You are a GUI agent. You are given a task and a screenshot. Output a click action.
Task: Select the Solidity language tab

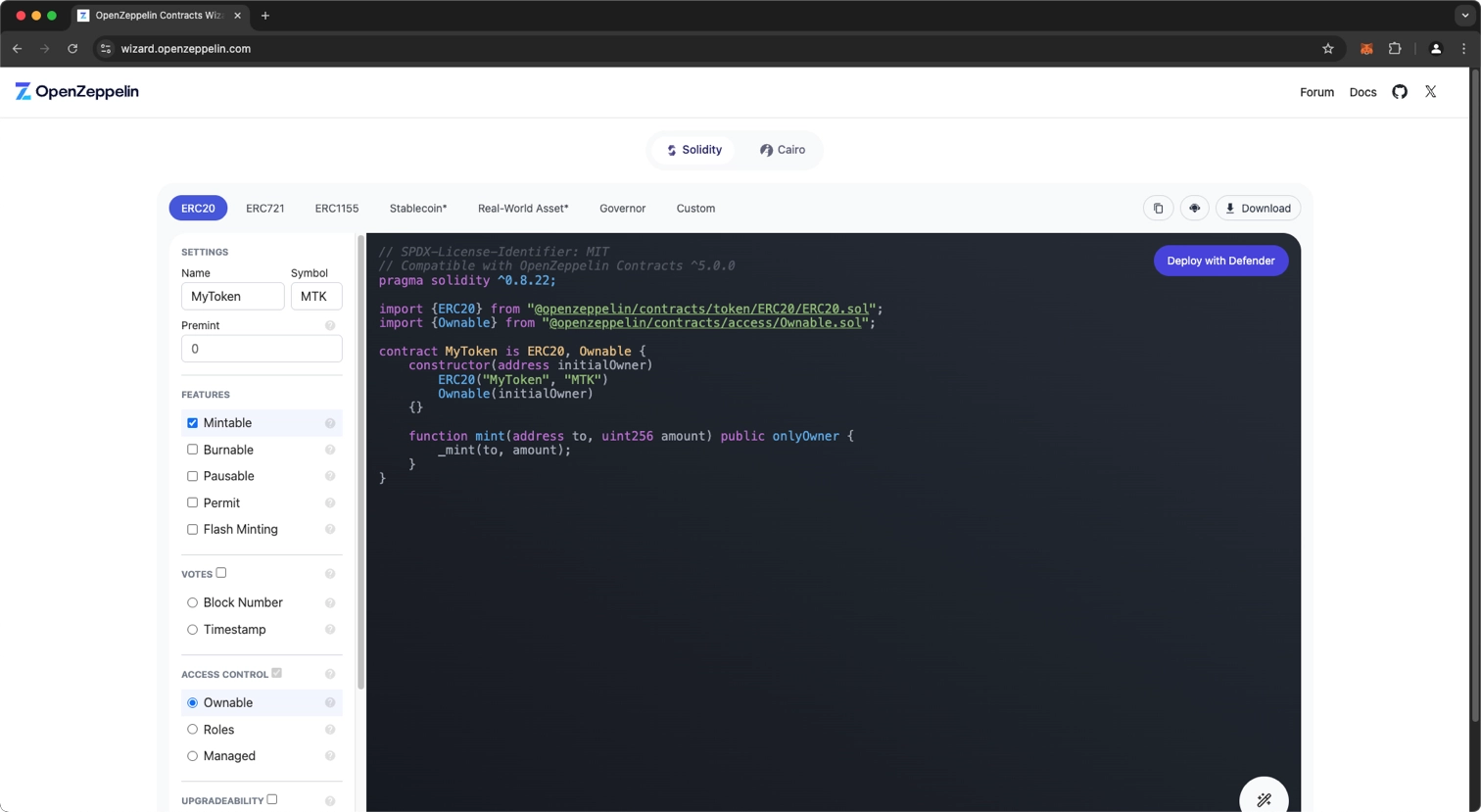(694, 150)
